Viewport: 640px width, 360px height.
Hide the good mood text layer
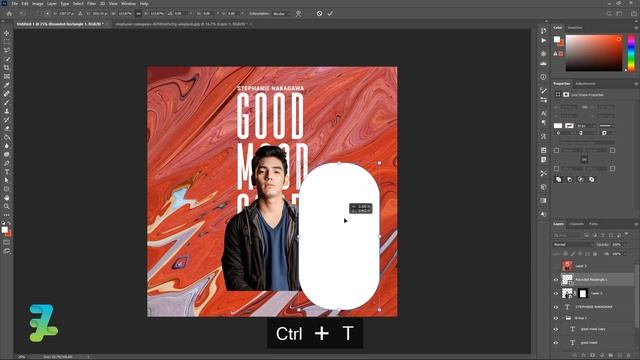pyautogui.click(x=556, y=343)
